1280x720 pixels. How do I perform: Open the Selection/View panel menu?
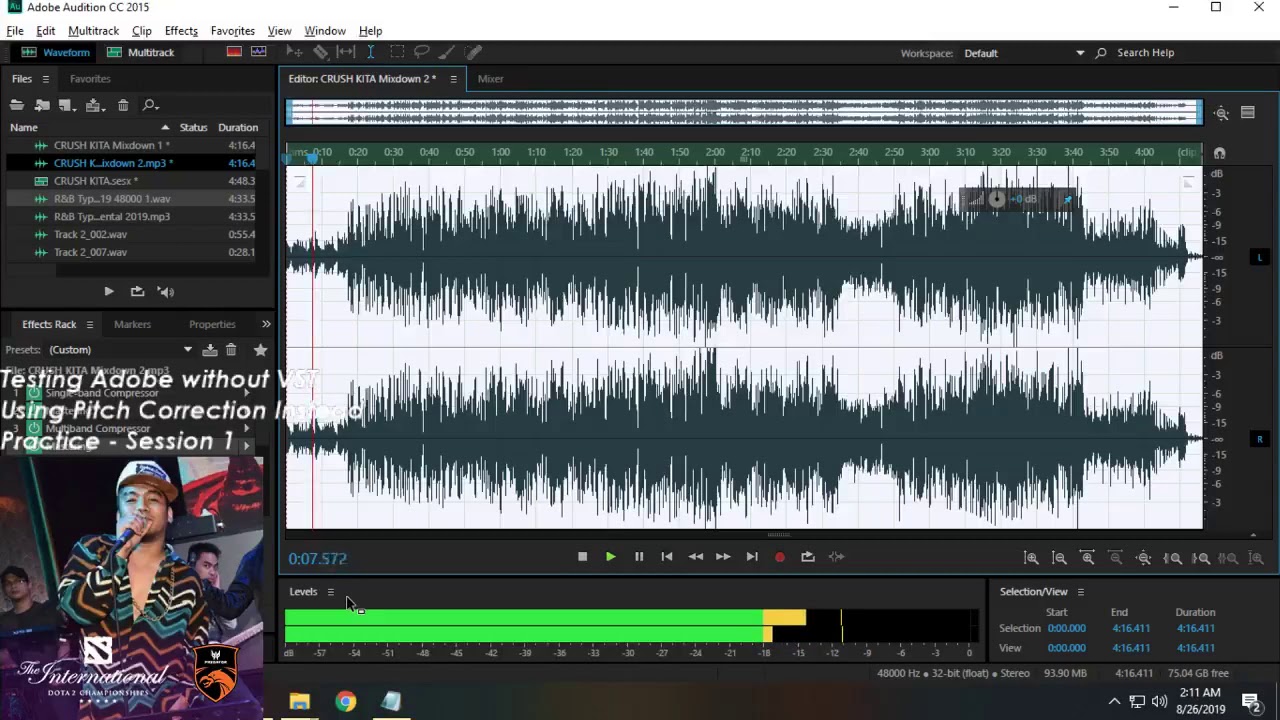point(1080,592)
